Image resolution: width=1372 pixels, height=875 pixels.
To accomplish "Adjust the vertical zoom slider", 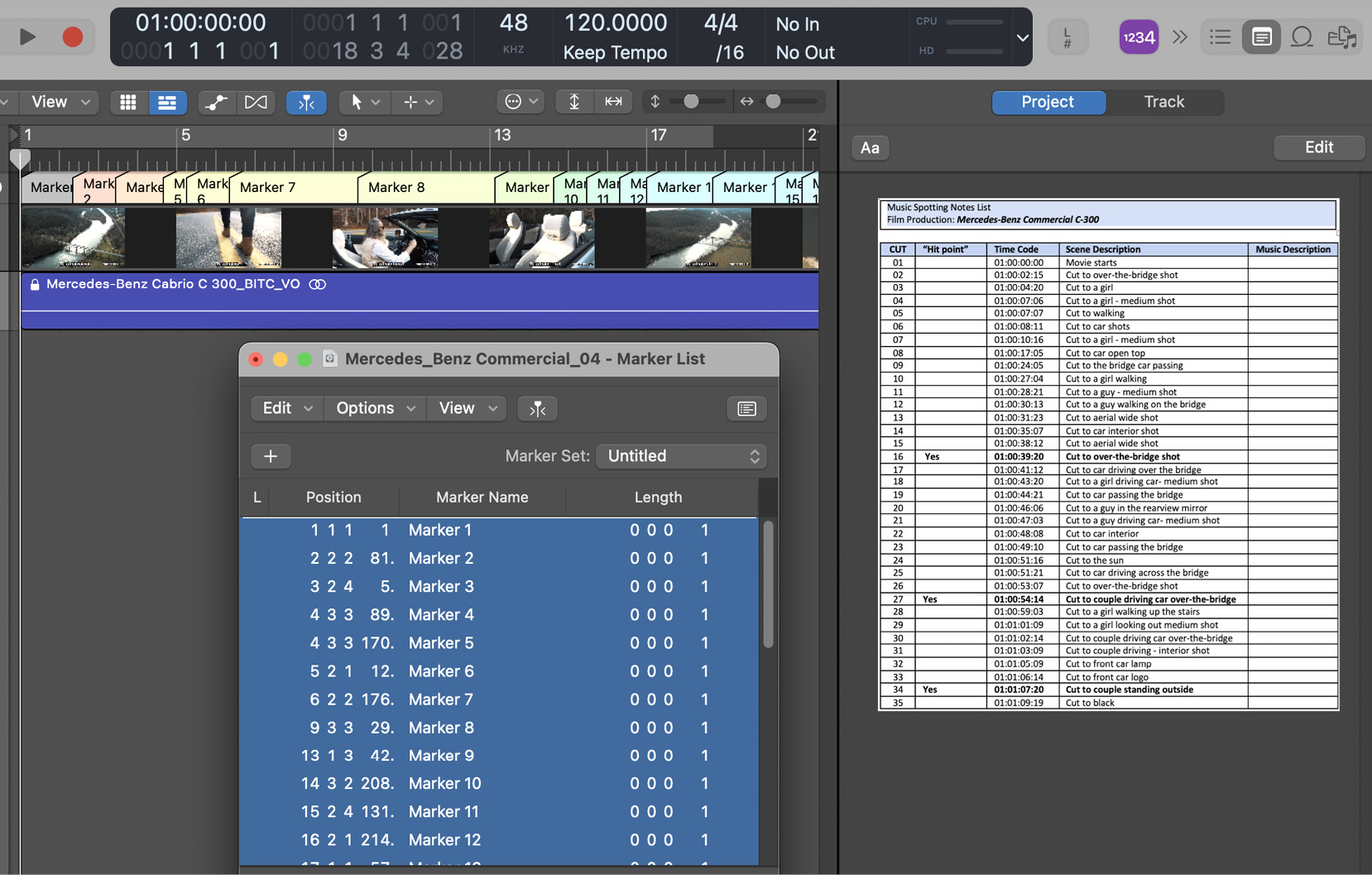I will (x=691, y=101).
